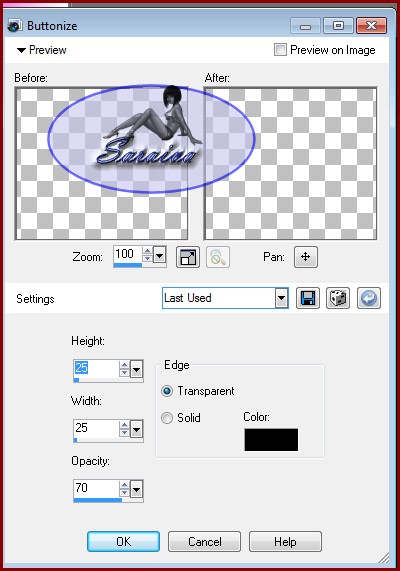This screenshot has width=400, height=571.
Task: Open the Opacity slider dropdown arrow
Action: point(136,489)
